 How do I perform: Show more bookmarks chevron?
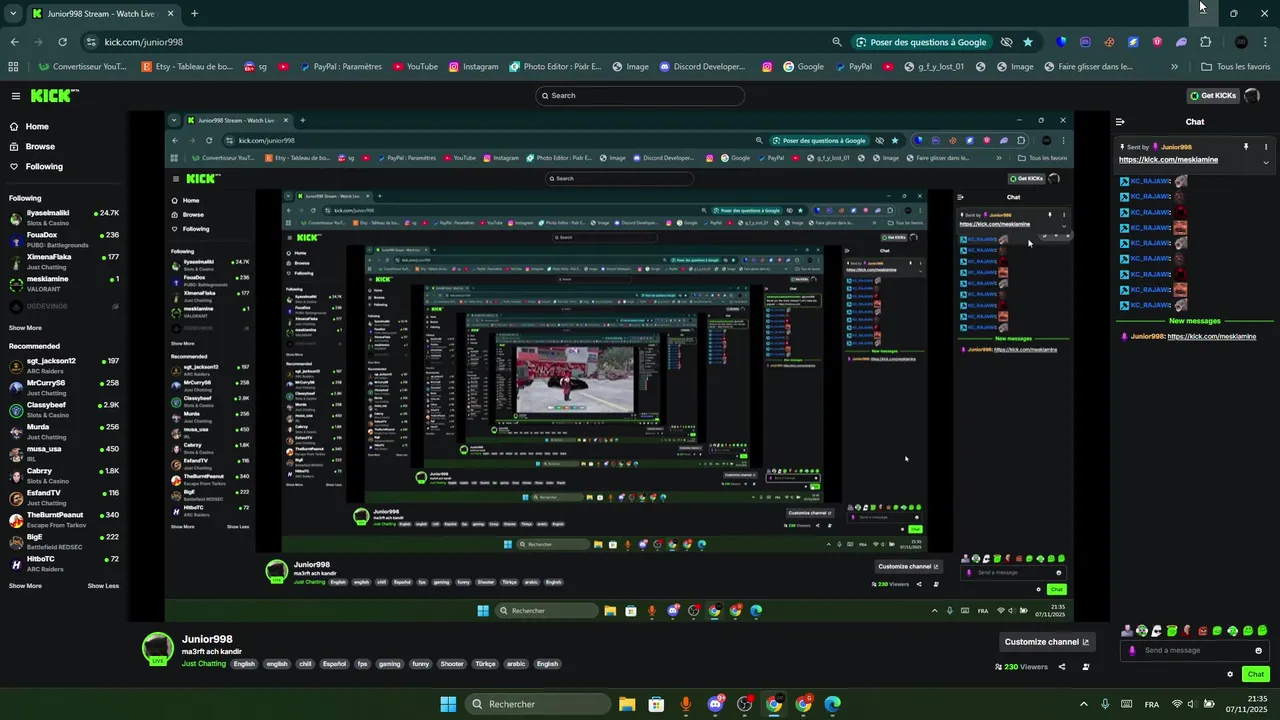[x=1174, y=67]
